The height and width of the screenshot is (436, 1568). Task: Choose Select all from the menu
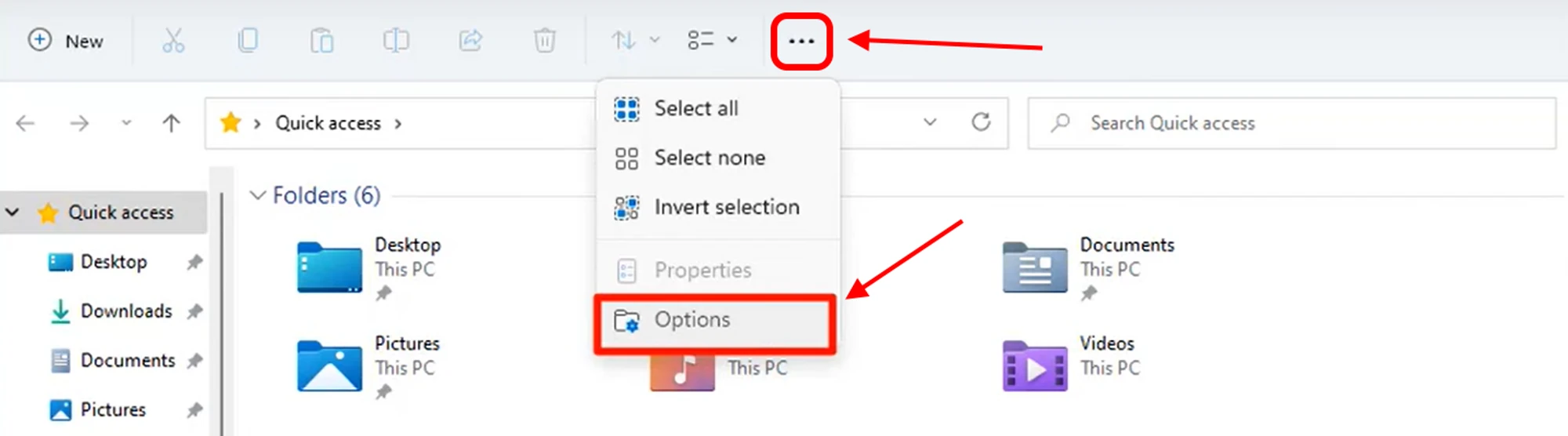click(x=696, y=108)
